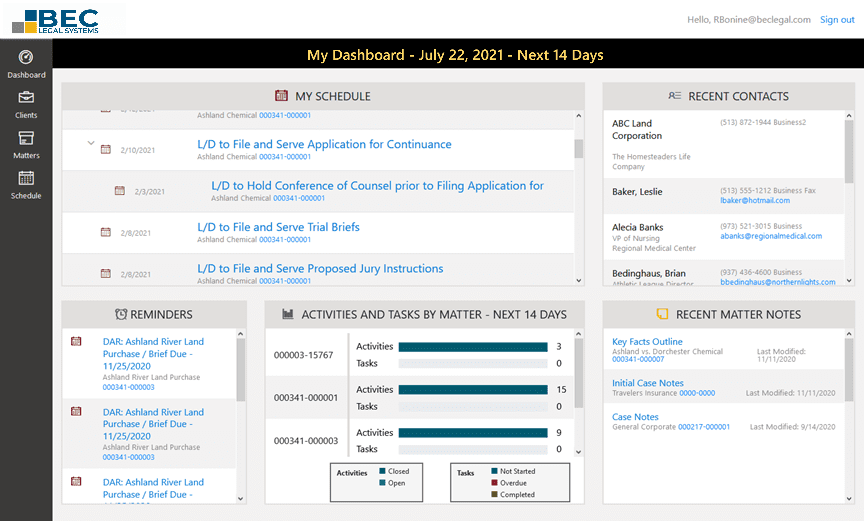Viewport: 864px width, 521px height.
Task: Open L/D to Hold Conference of Counsel entry
Action: point(377,186)
